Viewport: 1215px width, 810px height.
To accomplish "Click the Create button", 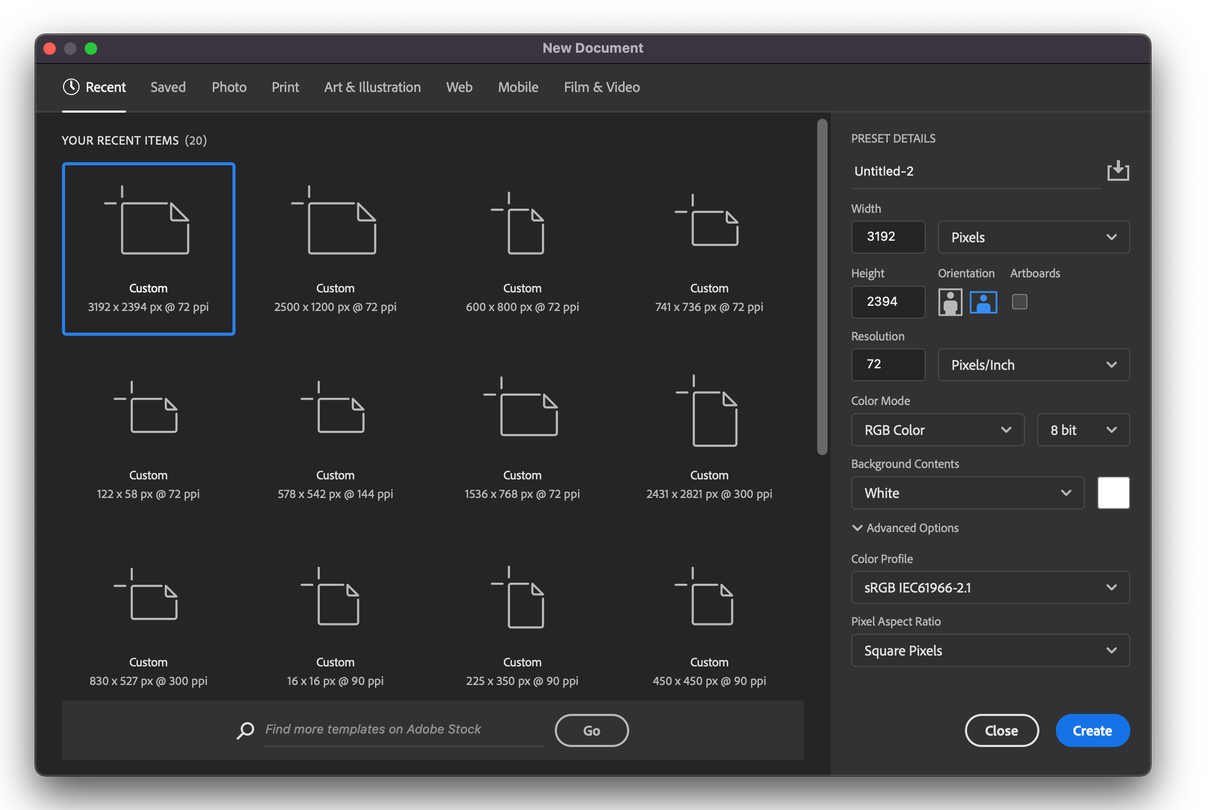I will (x=1092, y=731).
